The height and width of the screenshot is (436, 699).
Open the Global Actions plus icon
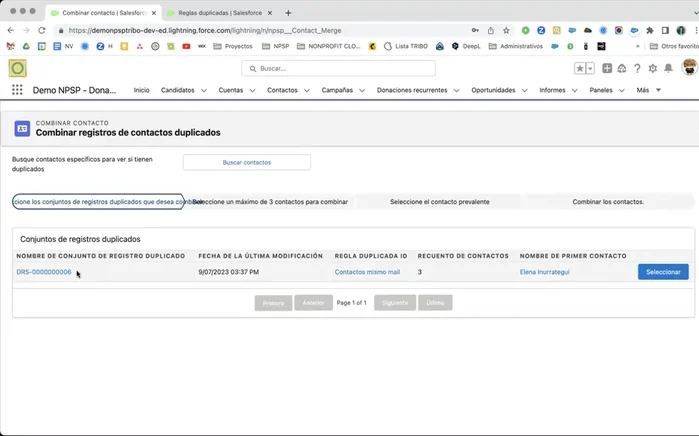click(x=607, y=68)
